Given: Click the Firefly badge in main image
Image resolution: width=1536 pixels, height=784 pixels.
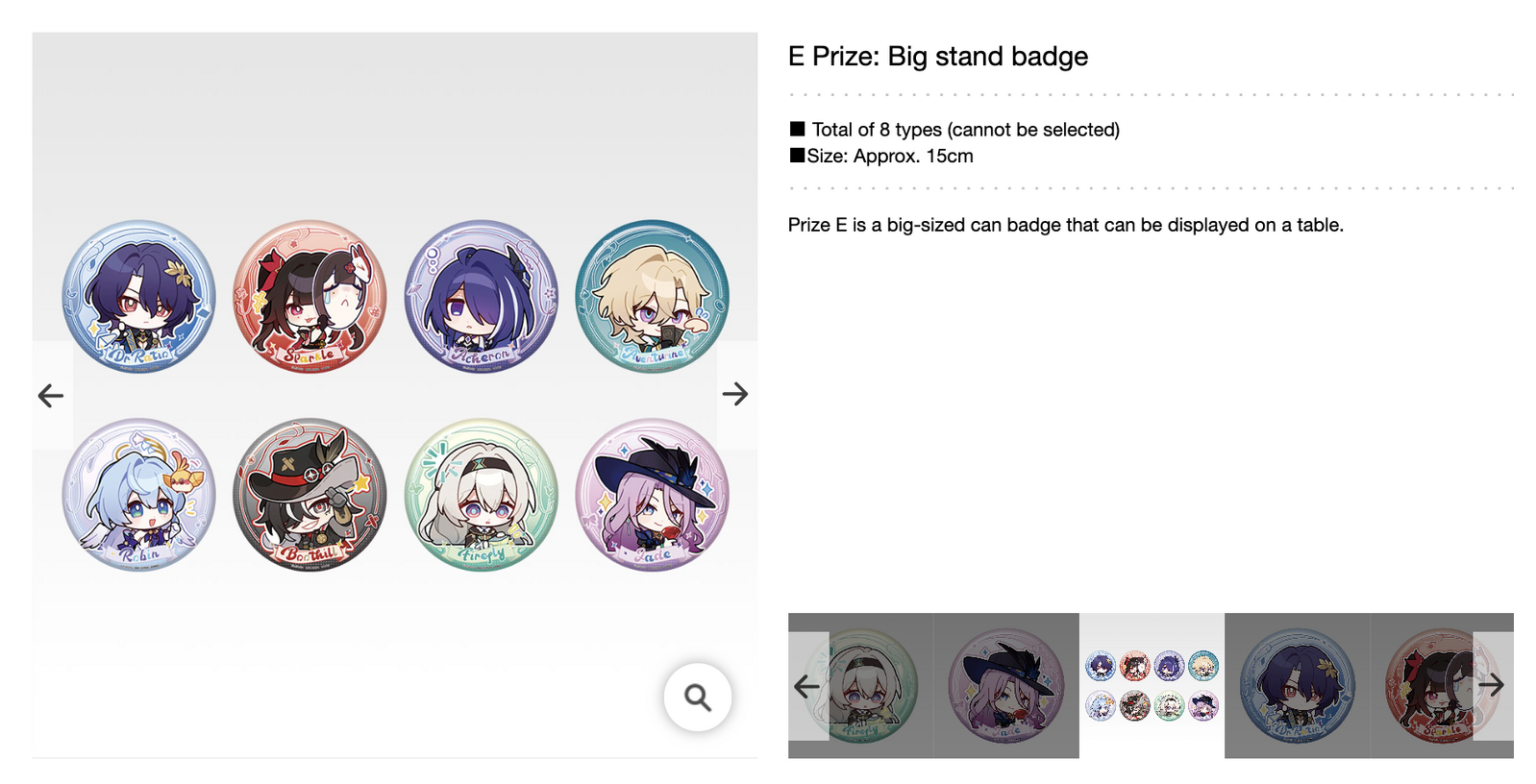Looking at the screenshot, I should pos(481,495).
